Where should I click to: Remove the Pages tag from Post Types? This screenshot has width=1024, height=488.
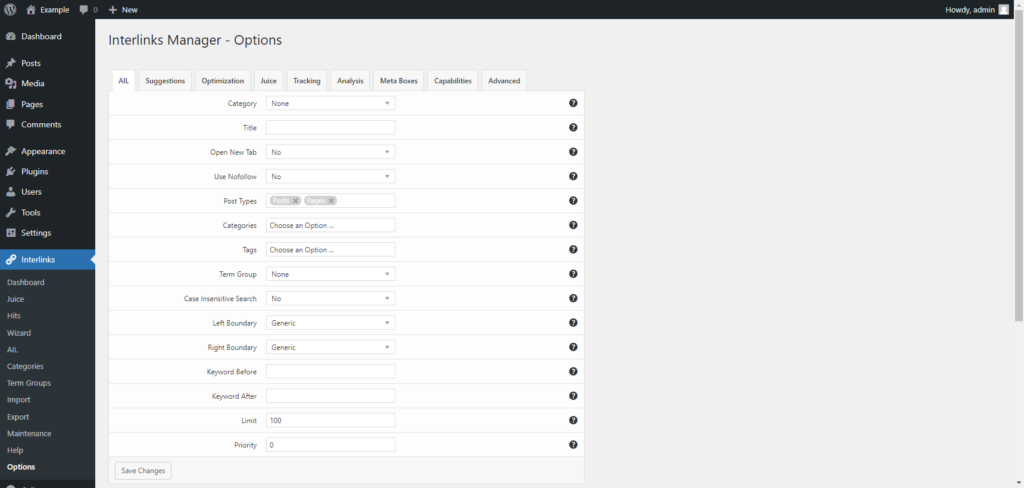click(x=331, y=201)
